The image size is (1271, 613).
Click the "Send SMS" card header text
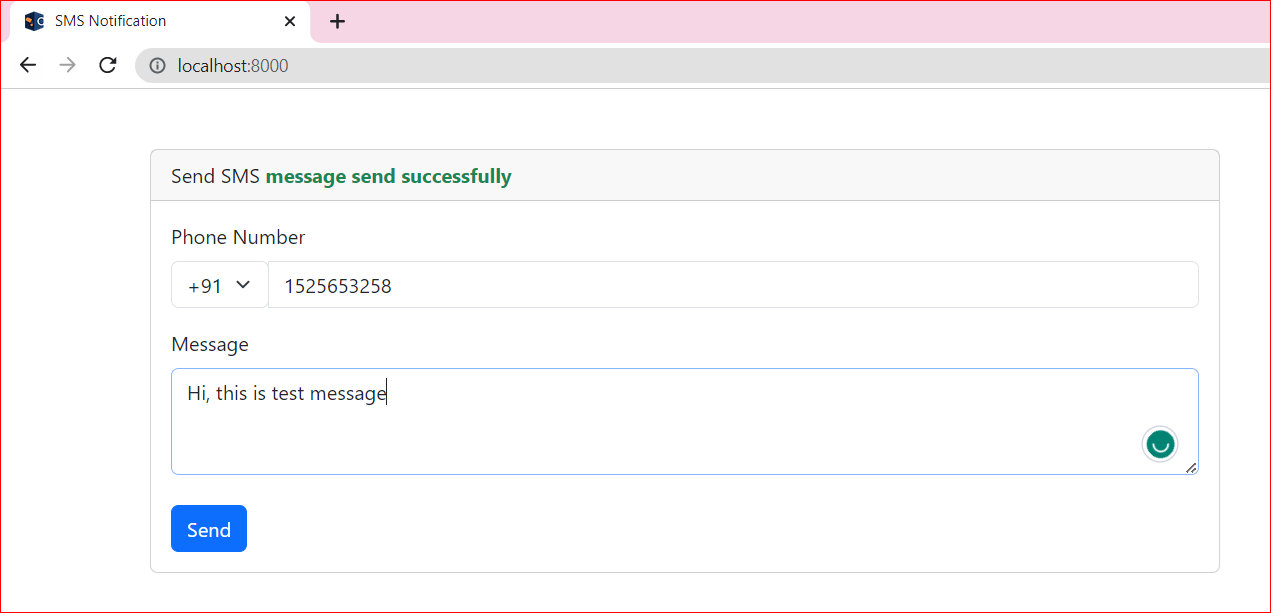tap(215, 177)
